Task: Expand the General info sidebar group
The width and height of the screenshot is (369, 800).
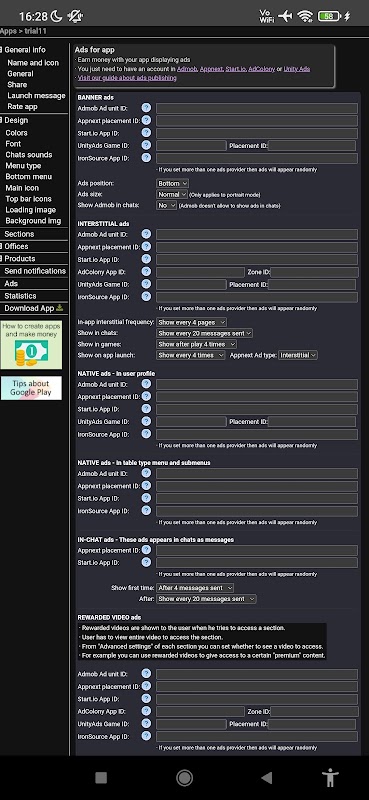Action: tap(23, 50)
